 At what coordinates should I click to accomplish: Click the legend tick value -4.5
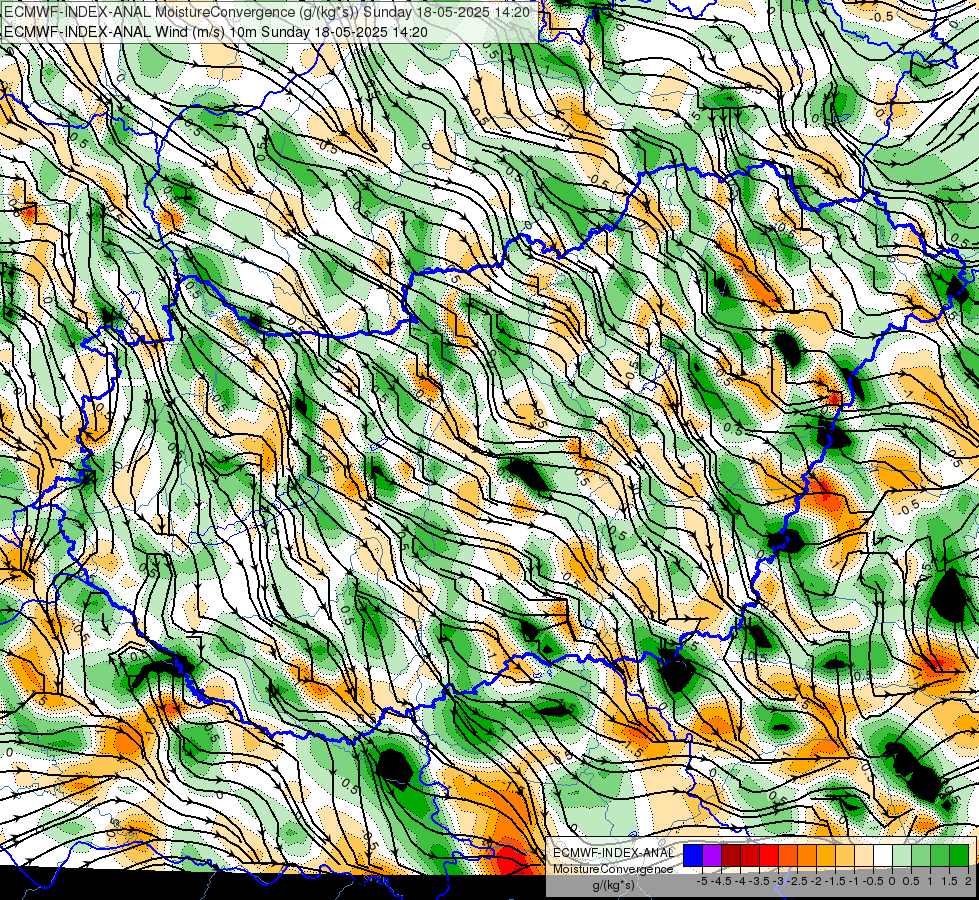[721, 881]
